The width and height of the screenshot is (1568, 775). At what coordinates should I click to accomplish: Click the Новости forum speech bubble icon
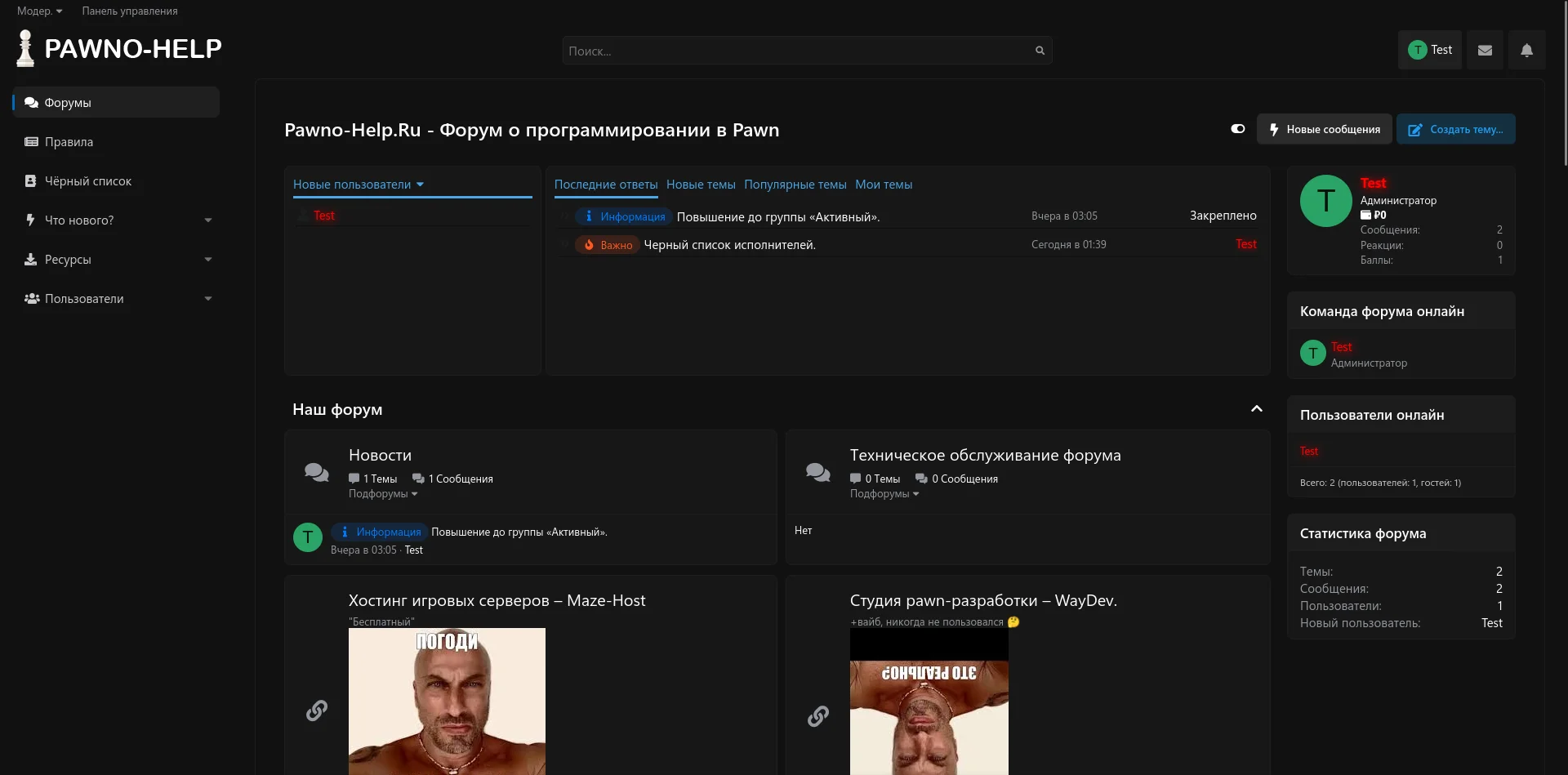[316, 471]
